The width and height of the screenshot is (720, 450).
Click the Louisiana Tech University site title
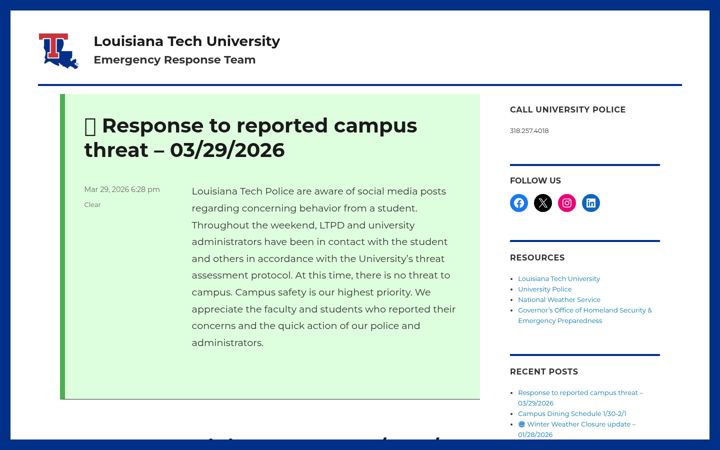(x=186, y=41)
